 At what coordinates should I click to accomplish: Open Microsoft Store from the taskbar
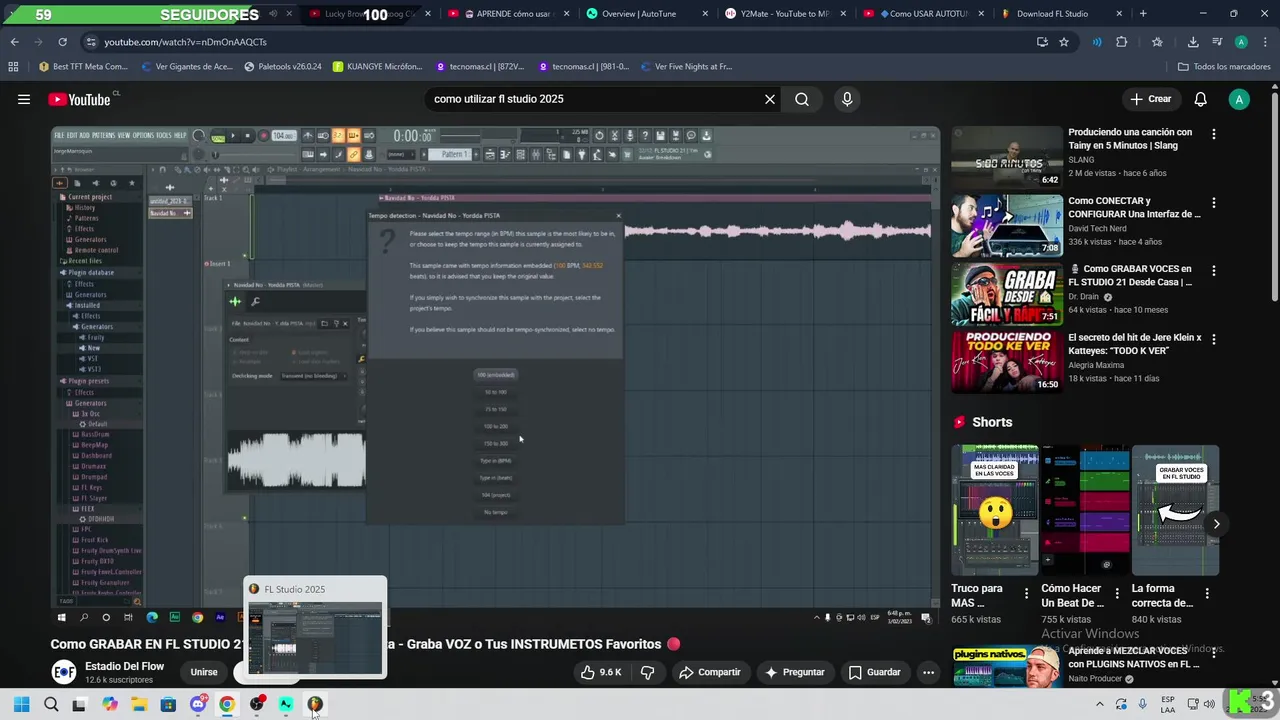point(168,704)
